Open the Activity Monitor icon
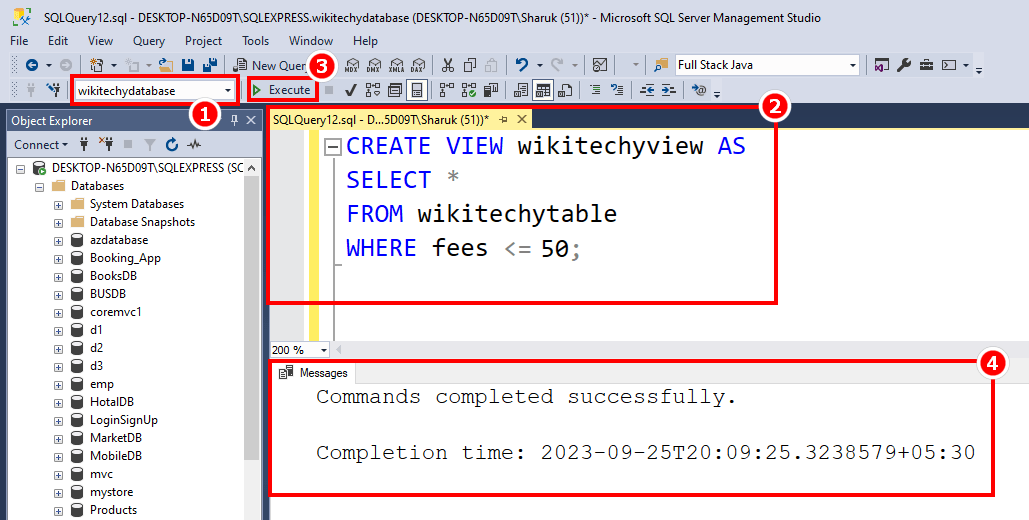Viewport: 1029px width, 520px height. [600, 65]
